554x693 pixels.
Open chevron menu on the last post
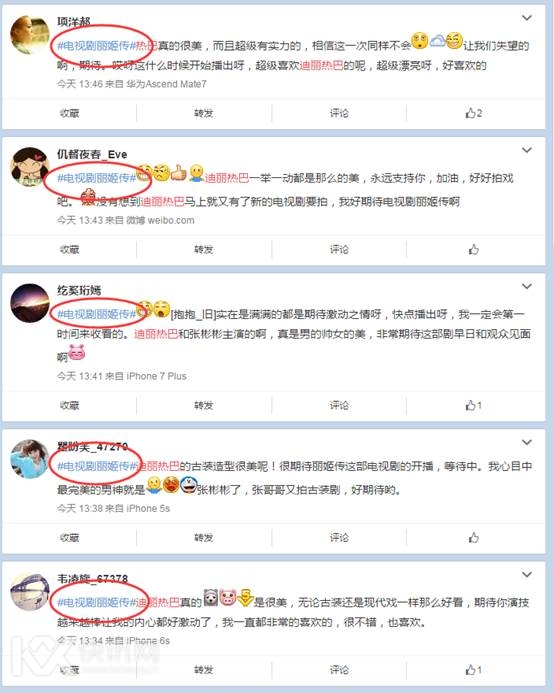(x=527, y=575)
